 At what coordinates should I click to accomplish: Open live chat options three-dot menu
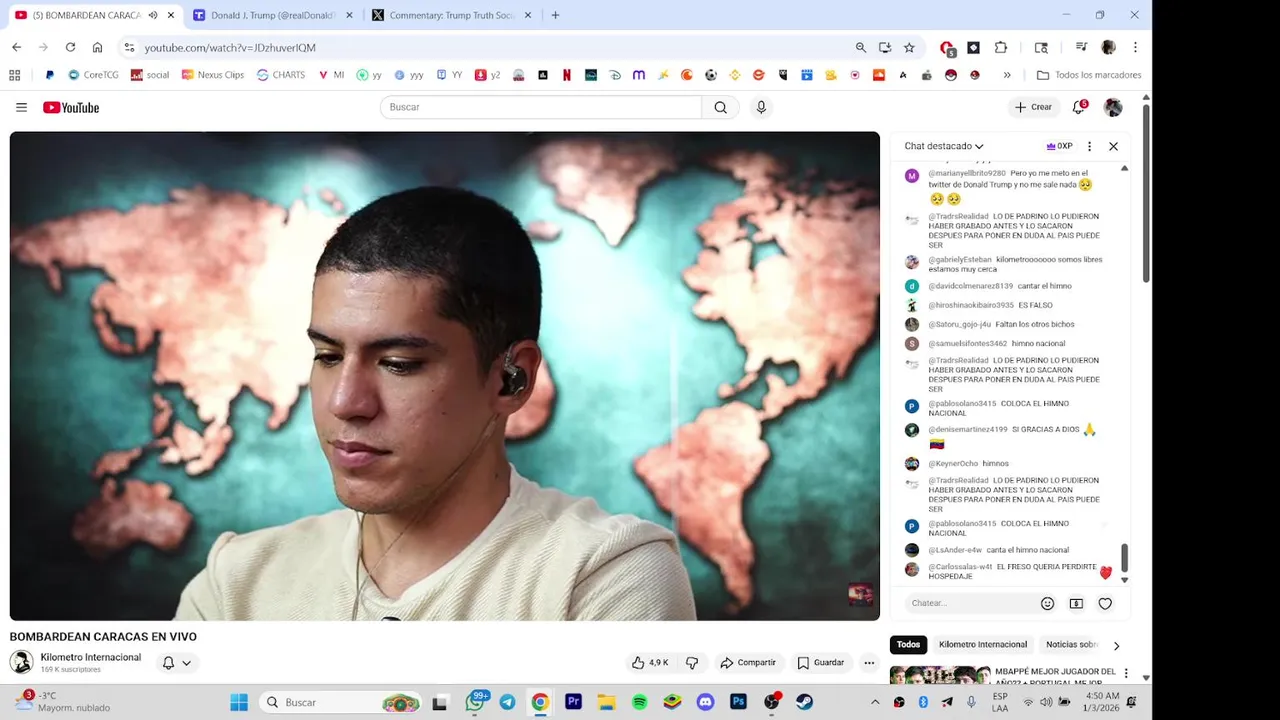[1089, 146]
